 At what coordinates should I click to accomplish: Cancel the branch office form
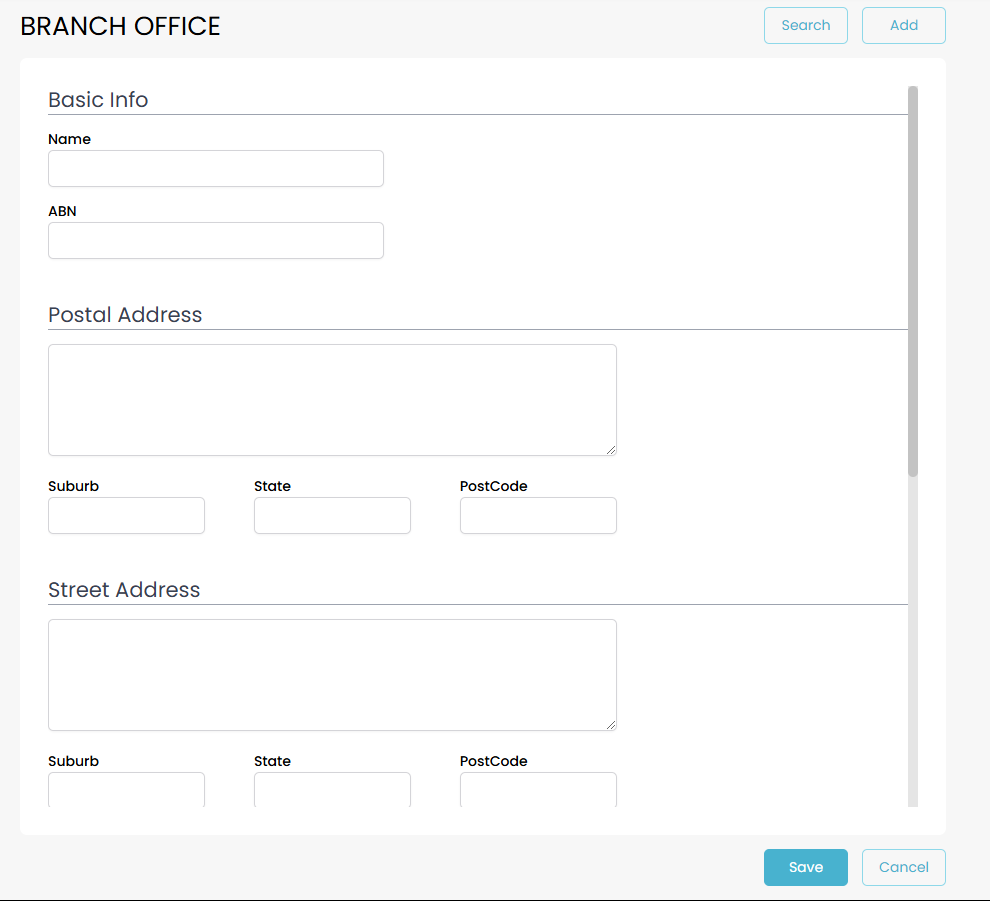click(x=903, y=867)
